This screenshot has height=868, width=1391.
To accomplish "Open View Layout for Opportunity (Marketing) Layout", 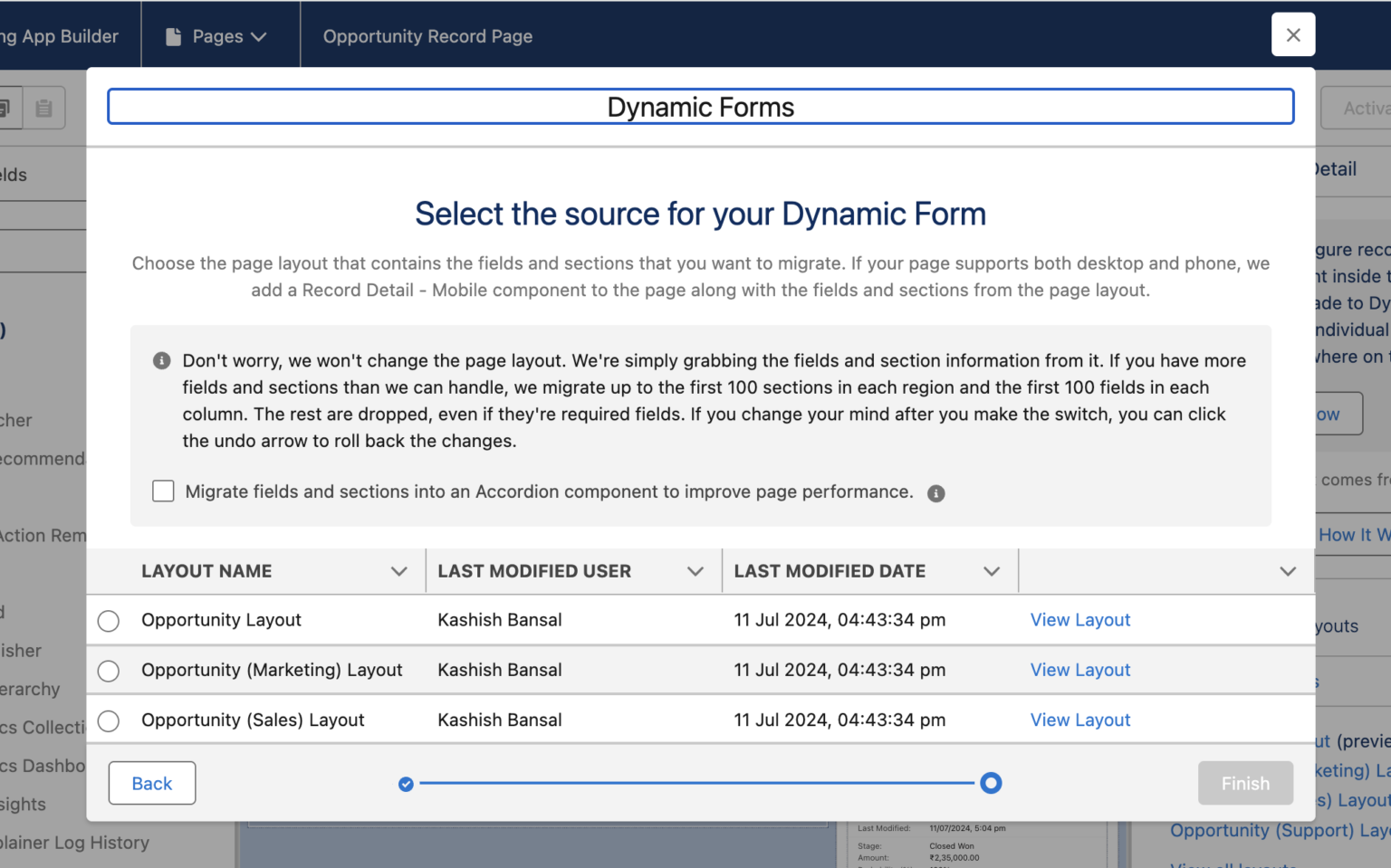I will click(1080, 670).
